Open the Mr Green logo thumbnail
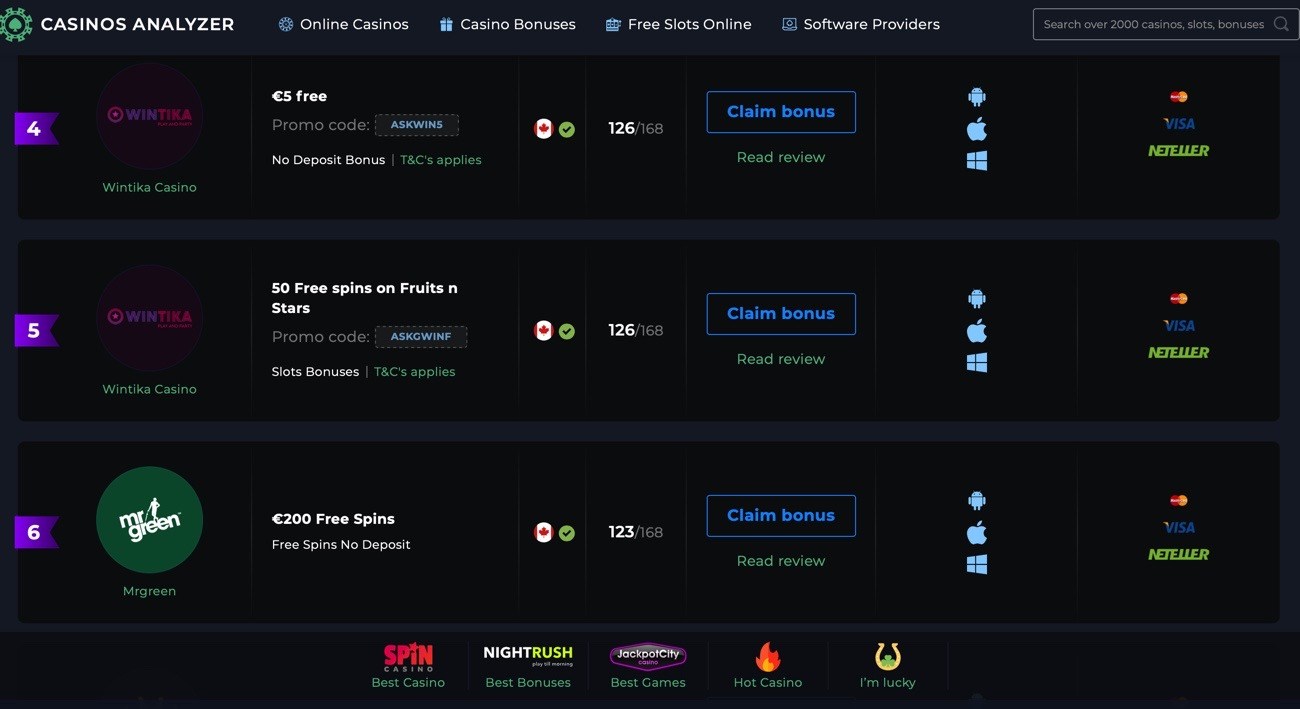This screenshot has height=709, width=1300. [x=150, y=520]
